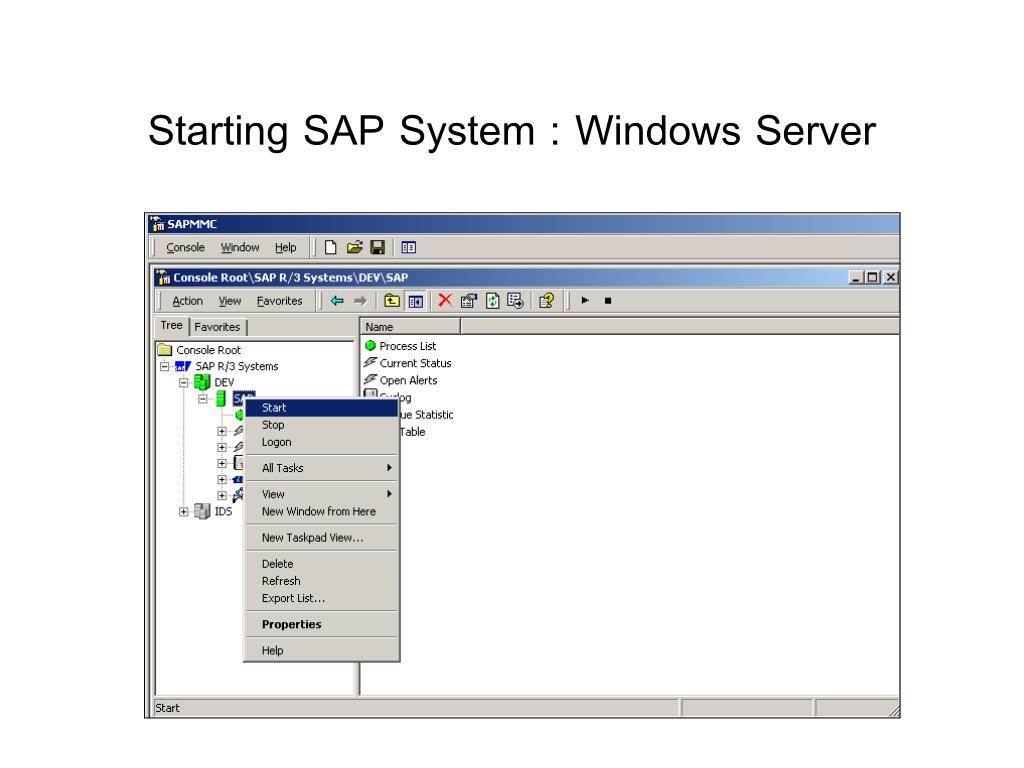
Task: Select Export List... in the context menu
Action: pos(321,598)
